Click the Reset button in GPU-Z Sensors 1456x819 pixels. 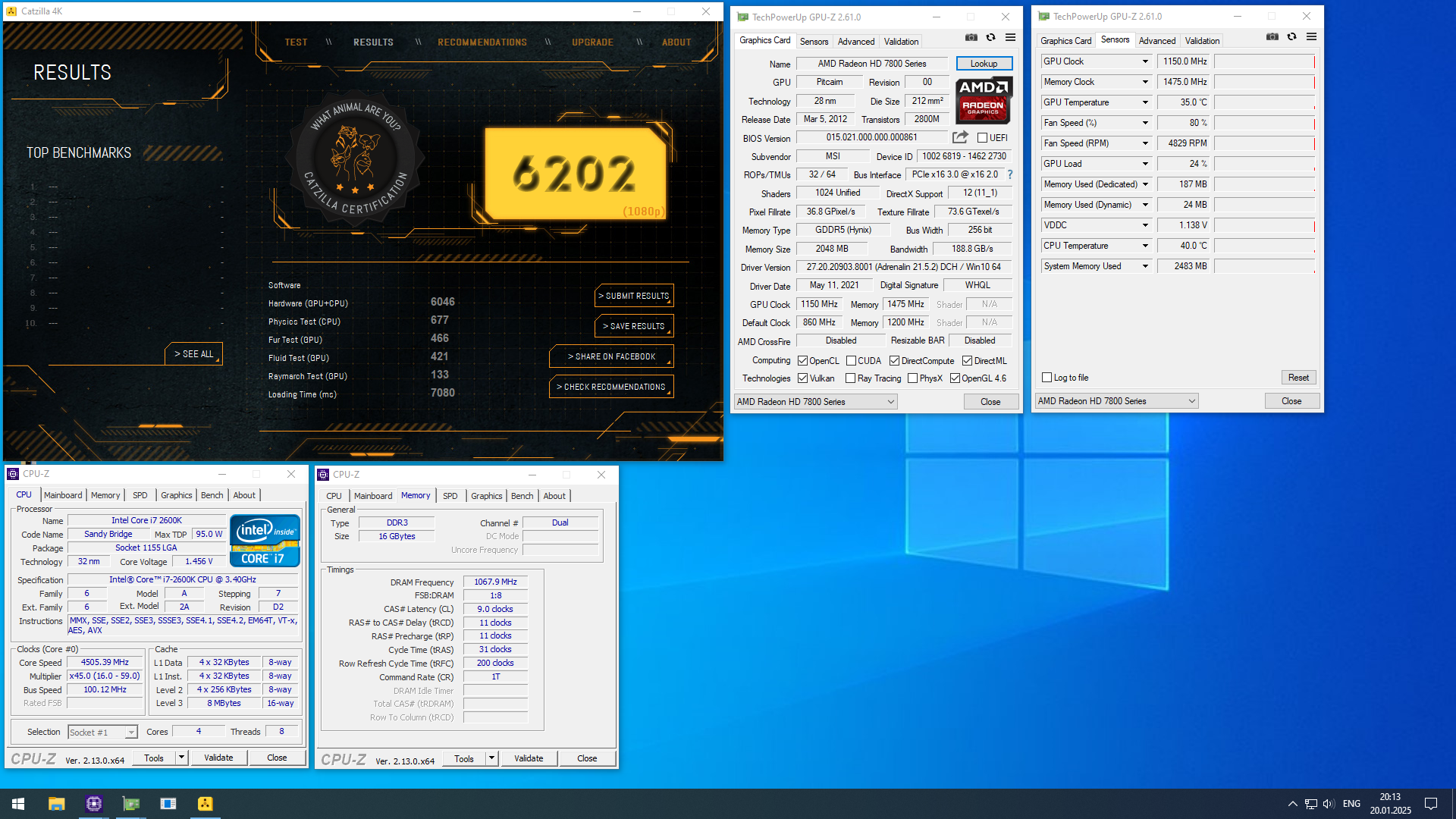point(1298,378)
